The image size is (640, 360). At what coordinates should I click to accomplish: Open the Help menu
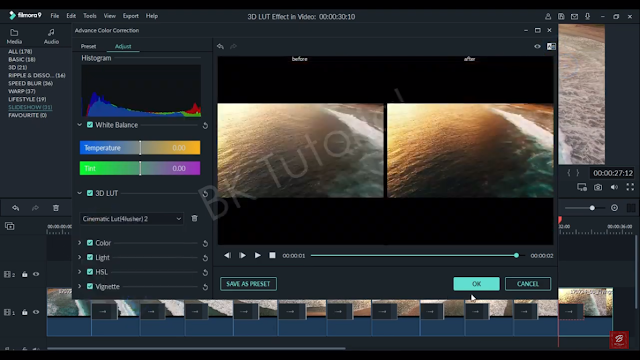pyautogui.click(x=152, y=16)
